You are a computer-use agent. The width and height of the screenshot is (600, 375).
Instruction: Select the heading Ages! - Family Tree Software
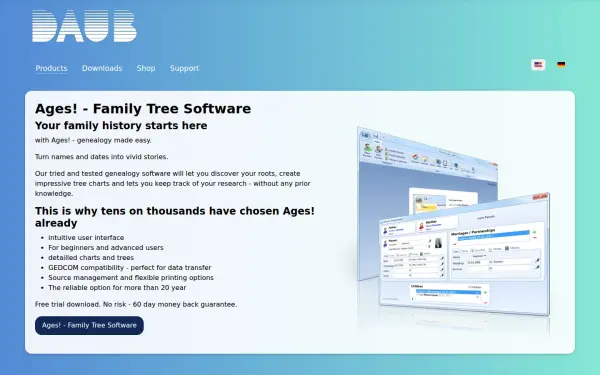pyautogui.click(x=143, y=109)
